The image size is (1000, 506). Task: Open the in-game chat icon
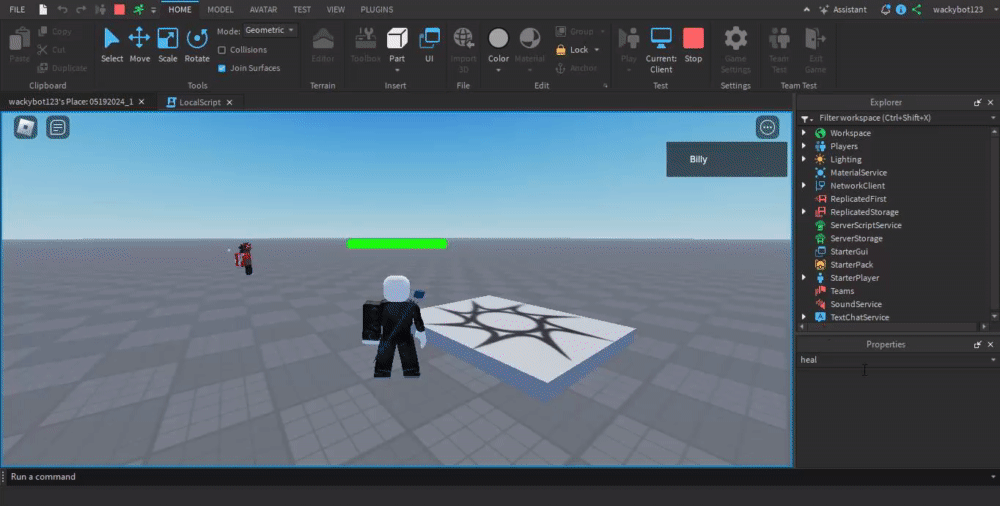[58, 128]
